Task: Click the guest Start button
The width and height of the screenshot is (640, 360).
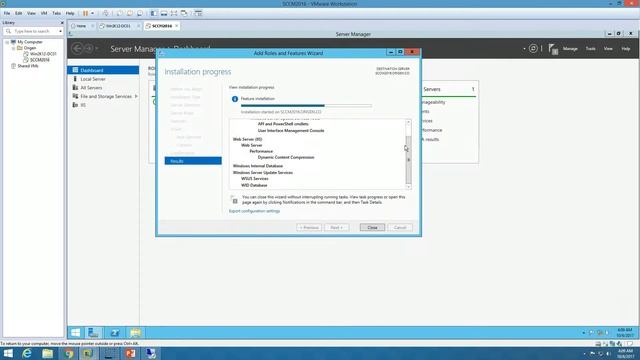Action: coord(76,333)
